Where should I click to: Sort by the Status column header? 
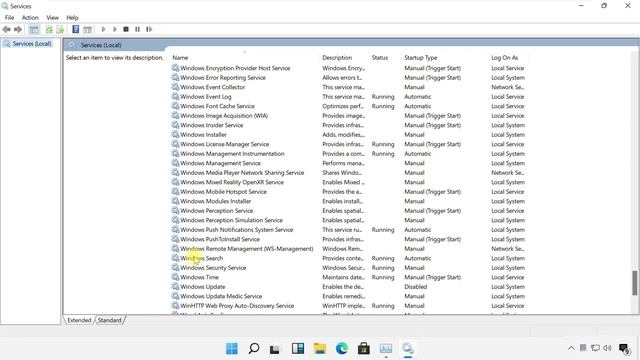pos(380,58)
